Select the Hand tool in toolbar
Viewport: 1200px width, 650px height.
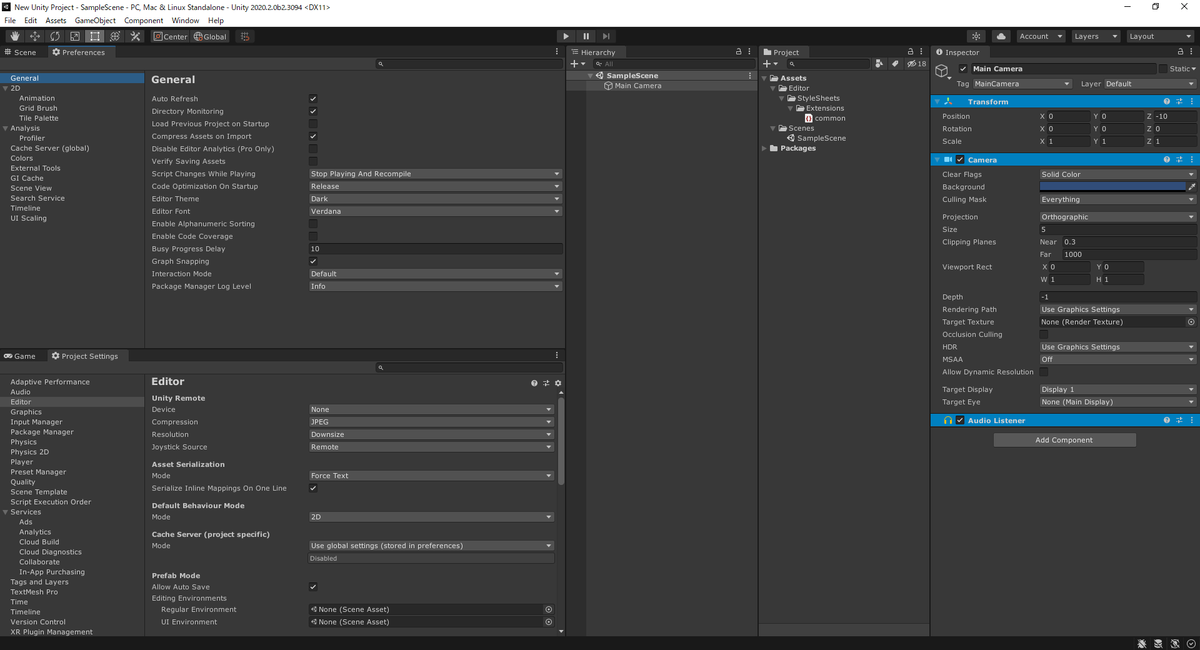[15, 36]
